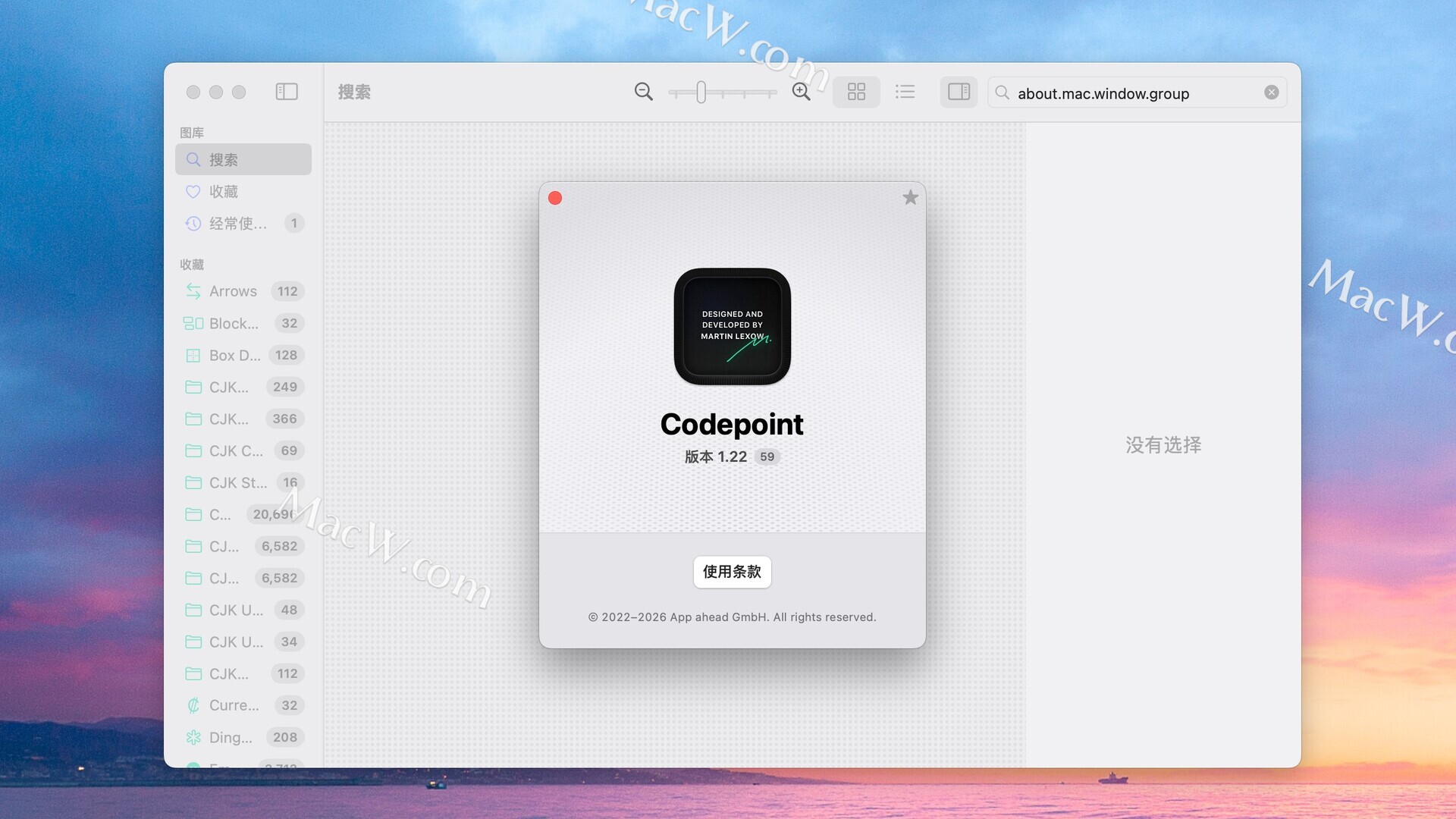Screen dimensions: 1456x819
Task: Click the Codepoint app icon thumbnail
Action: (x=732, y=326)
